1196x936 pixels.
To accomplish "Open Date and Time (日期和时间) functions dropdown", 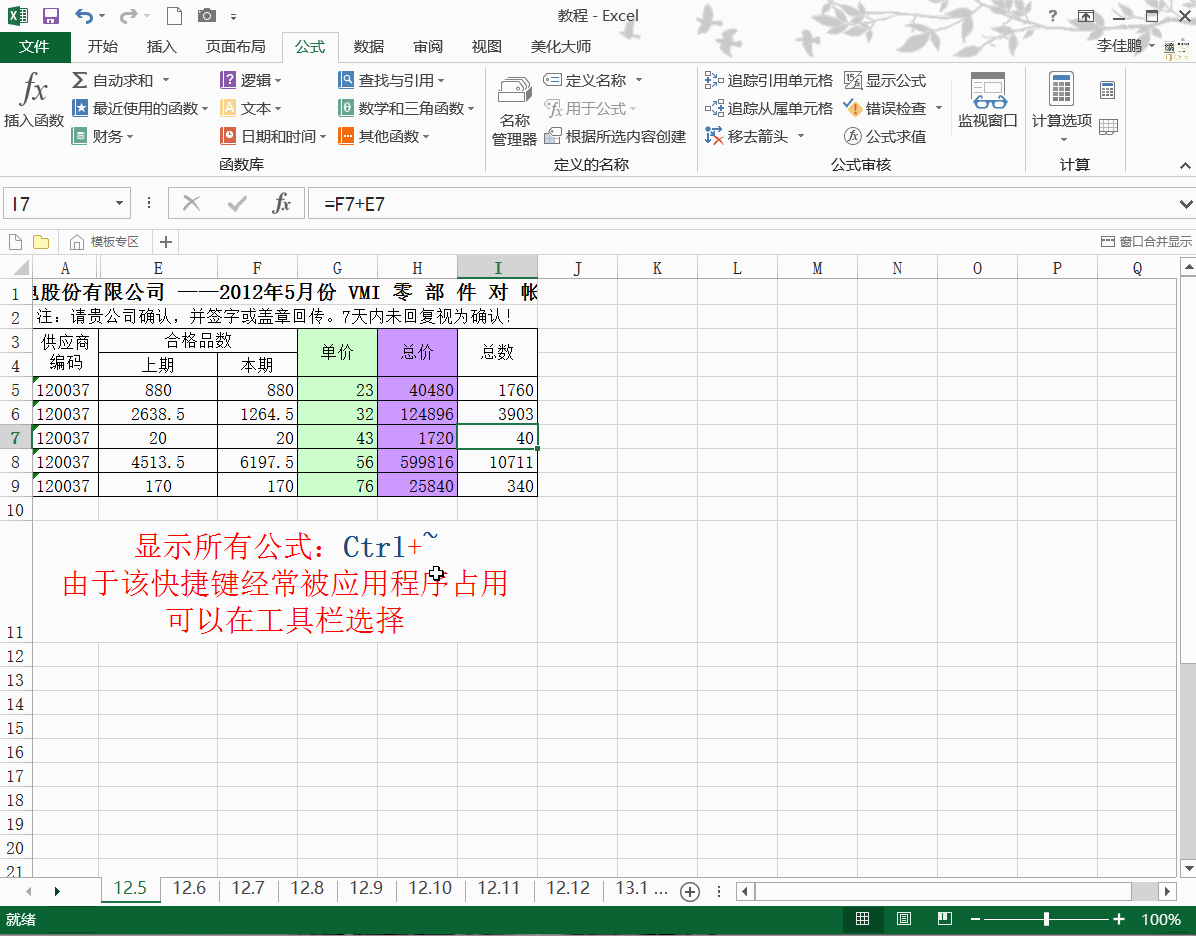I will [322, 136].
